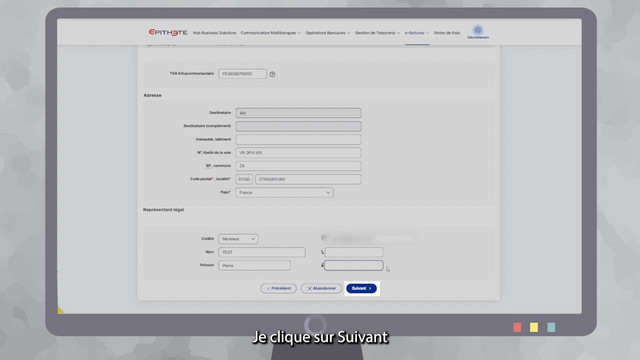Image resolution: width=640 pixels, height=360 pixels.
Task: Click the Hub Business Solutions link
Action: coord(214,33)
